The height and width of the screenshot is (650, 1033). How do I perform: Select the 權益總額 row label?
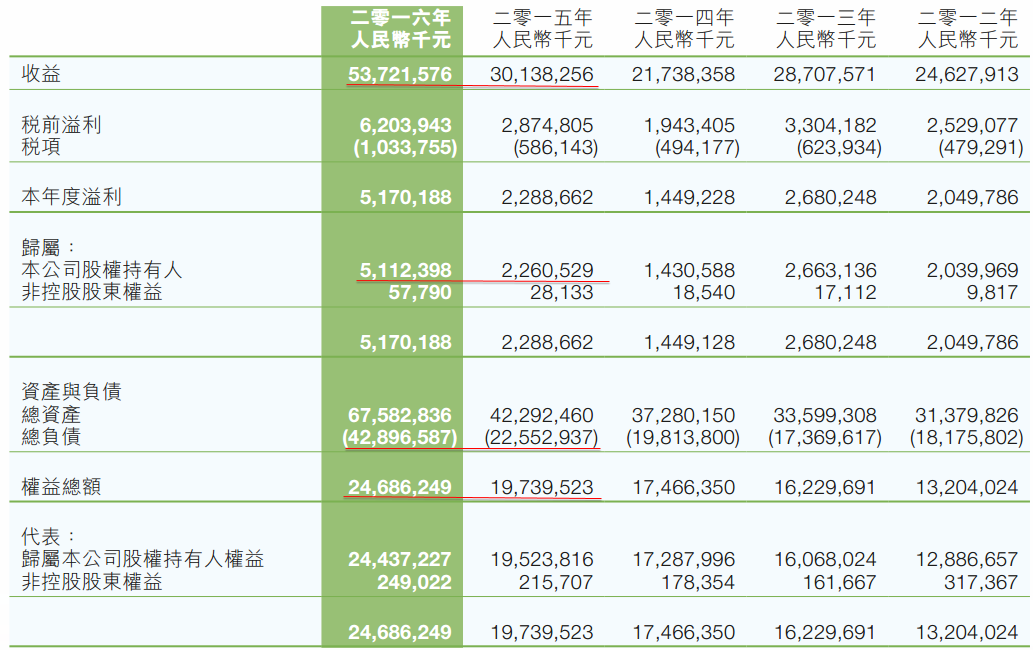pos(62,488)
